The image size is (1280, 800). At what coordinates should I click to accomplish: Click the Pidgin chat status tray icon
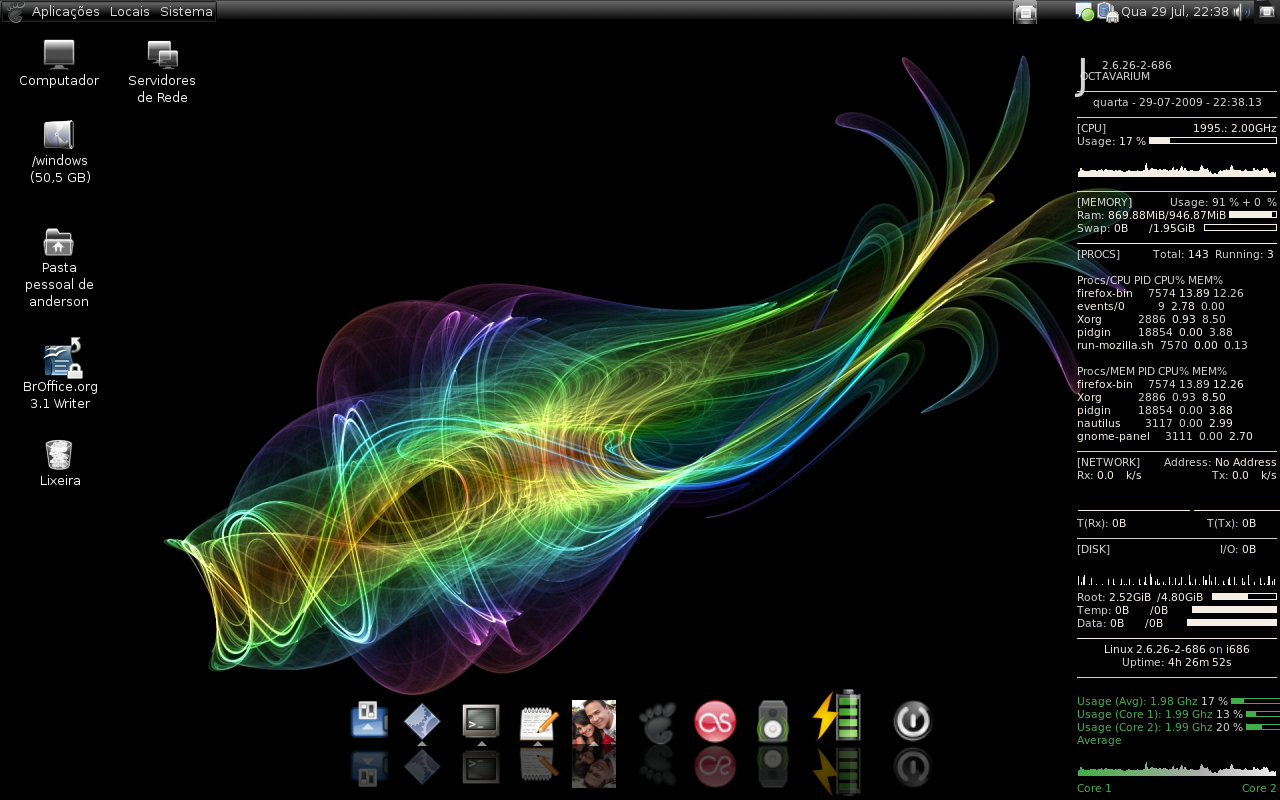coord(1084,12)
